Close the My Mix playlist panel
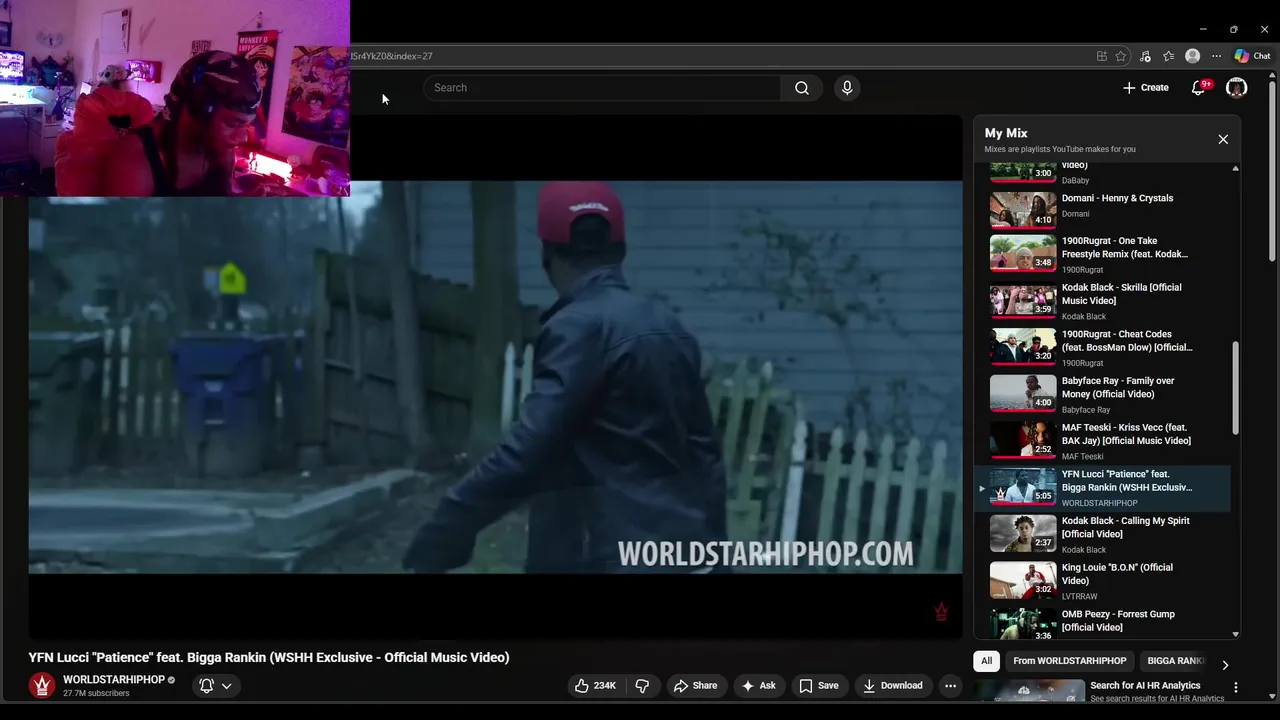 pos(1223,139)
